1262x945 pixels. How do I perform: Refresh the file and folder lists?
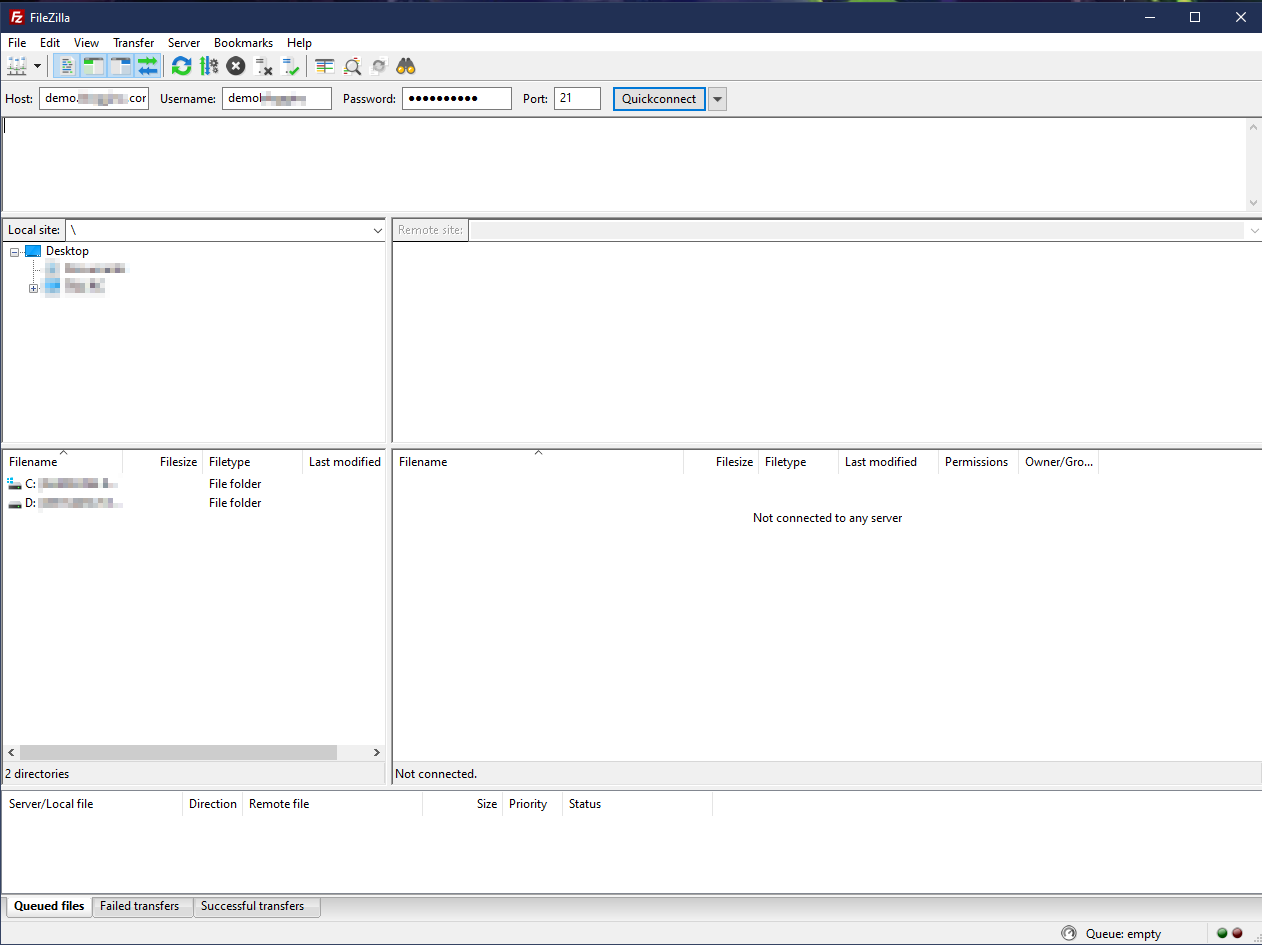[181, 66]
